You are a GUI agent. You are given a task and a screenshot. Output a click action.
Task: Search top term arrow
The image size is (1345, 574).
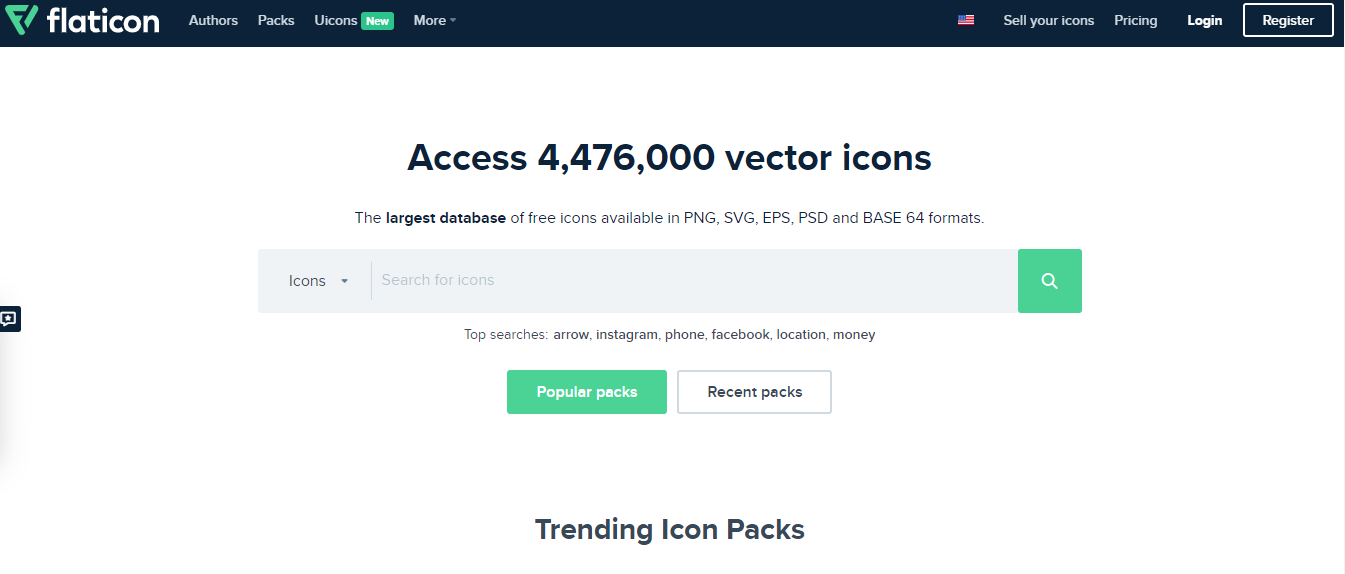[x=571, y=335]
